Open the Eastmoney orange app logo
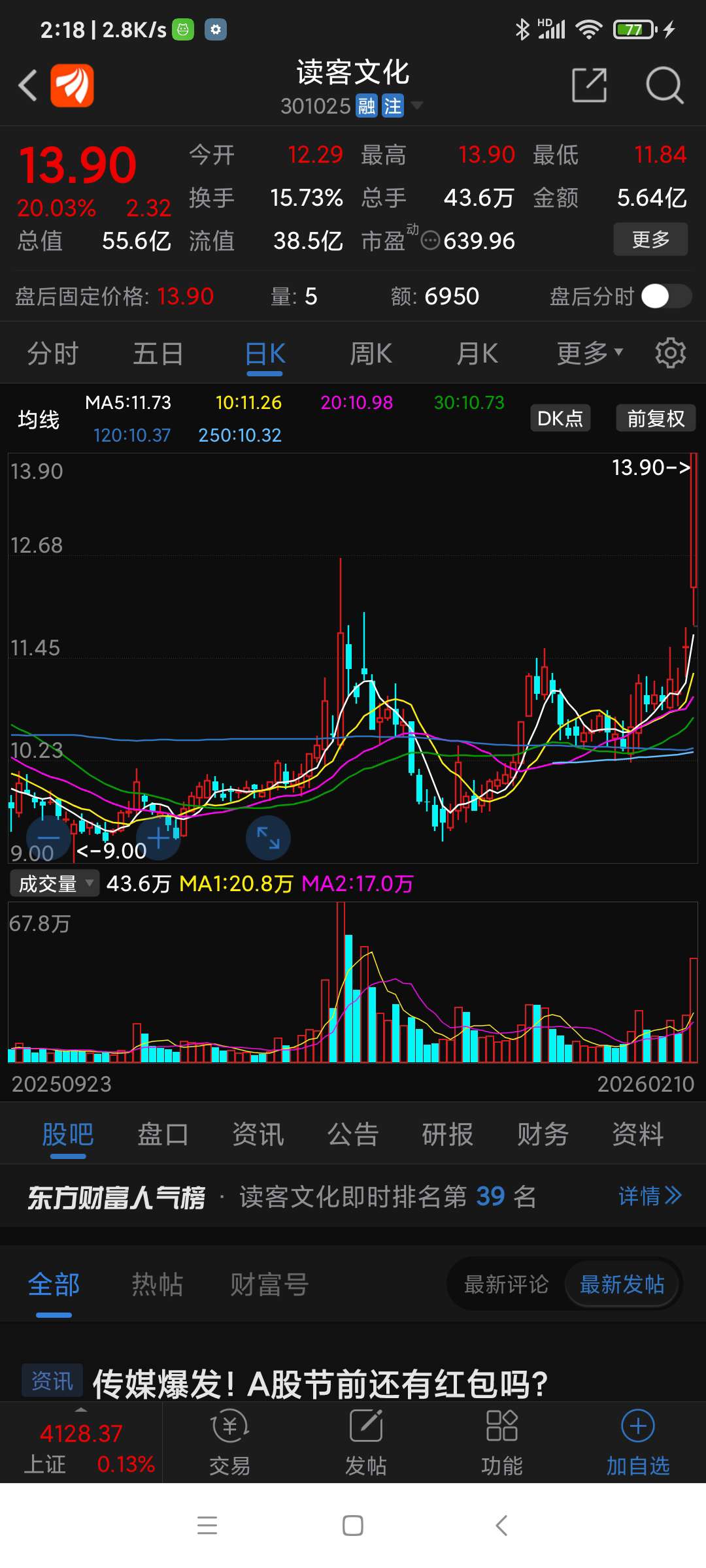 (72, 85)
